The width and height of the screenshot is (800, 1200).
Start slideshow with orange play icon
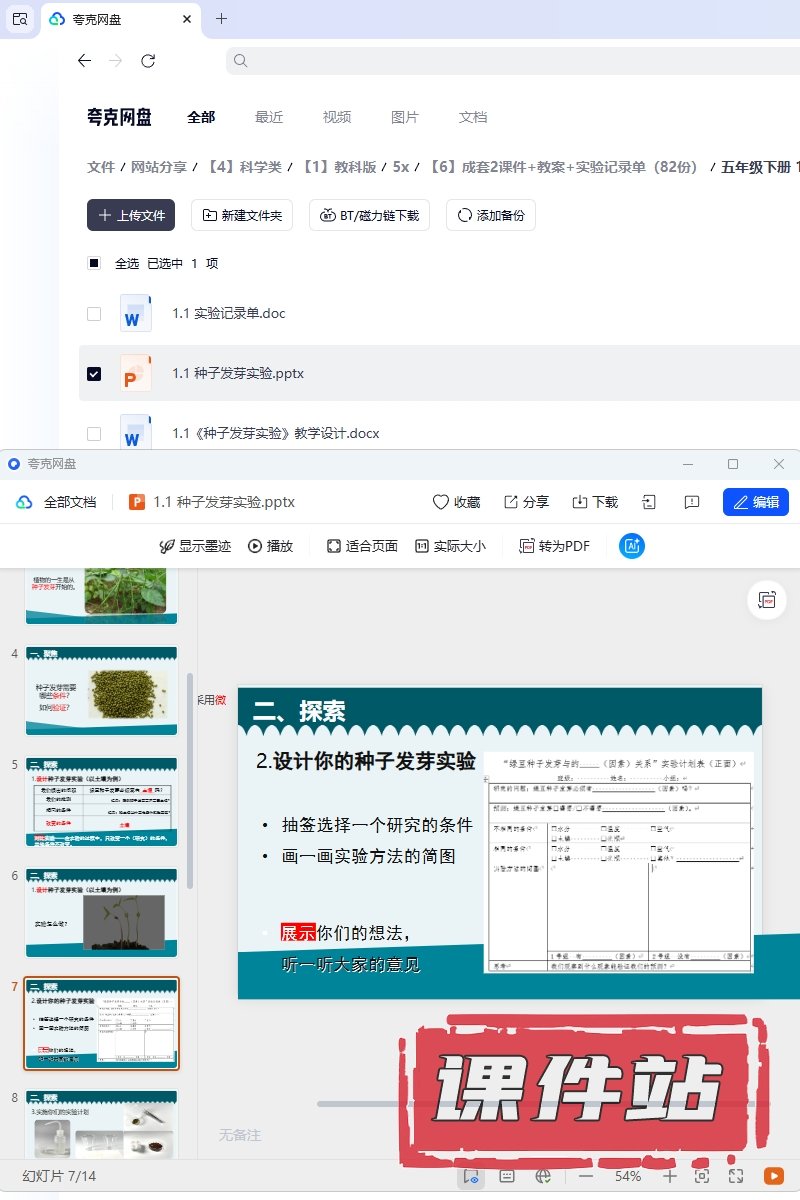[x=773, y=1176]
